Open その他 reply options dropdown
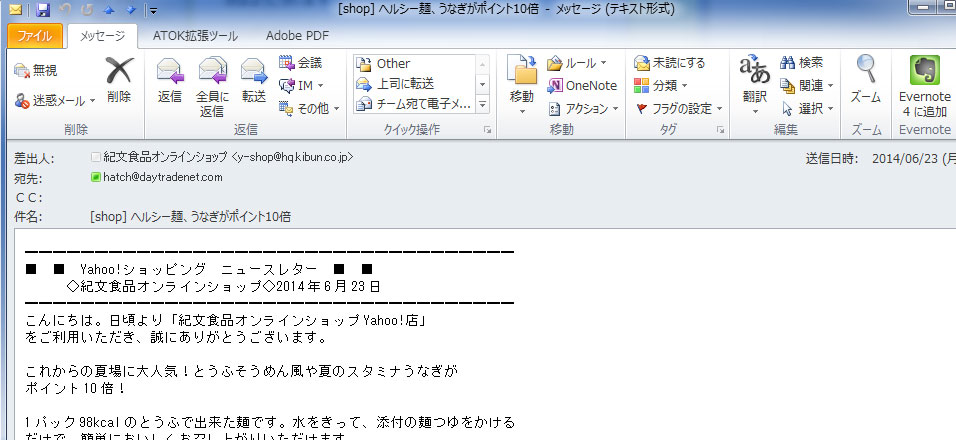Screen dimensions: 956x440 309,108
